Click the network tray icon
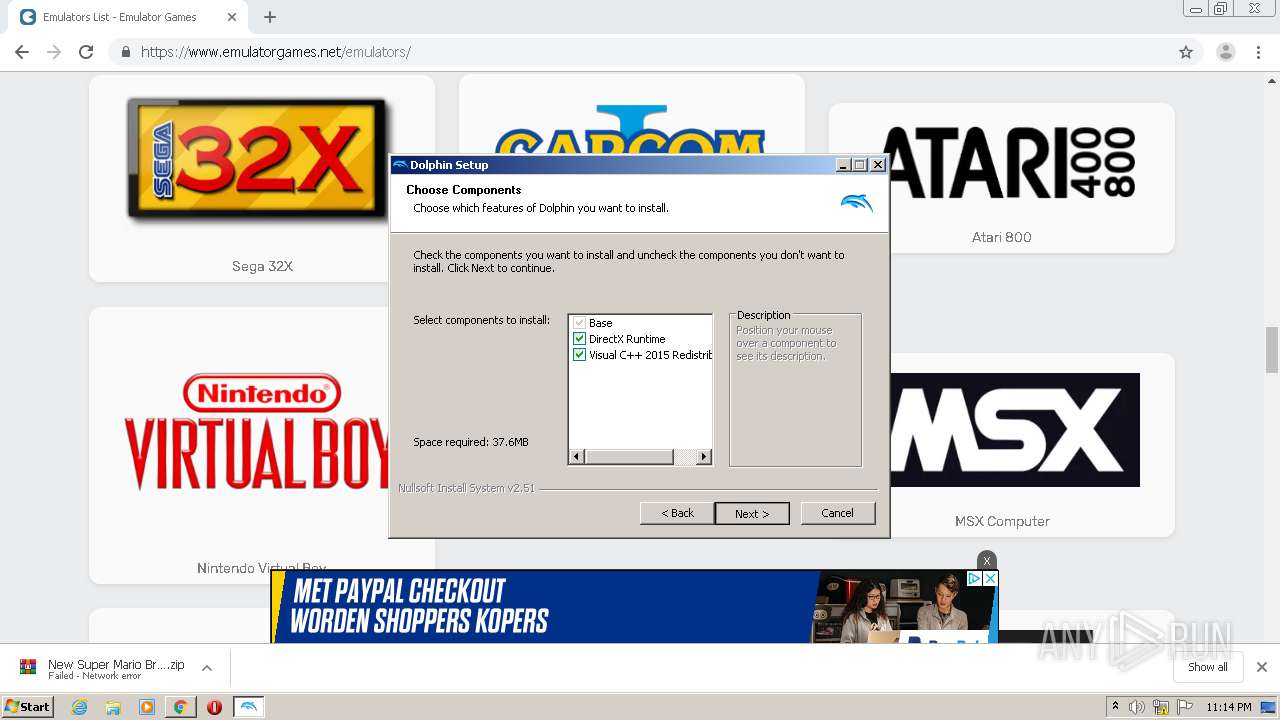 [x=1161, y=707]
